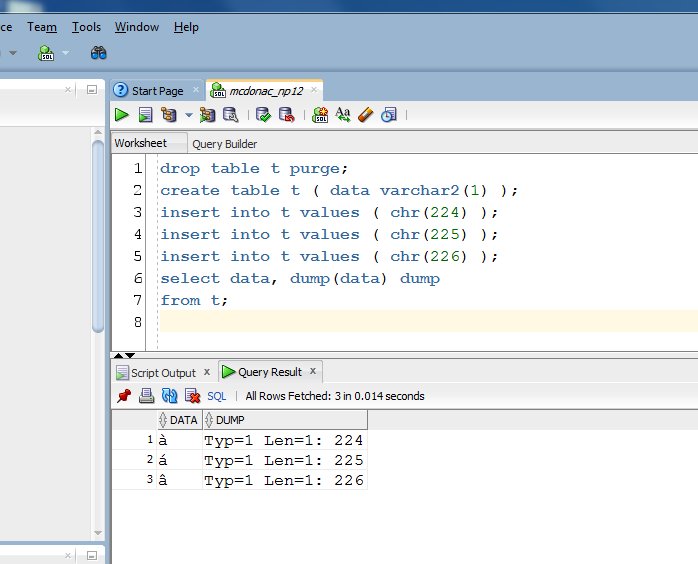The width and height of the screenshot is (698, 564).
Task: Click the empty line 8 in editor
Action: coord(400,322)
